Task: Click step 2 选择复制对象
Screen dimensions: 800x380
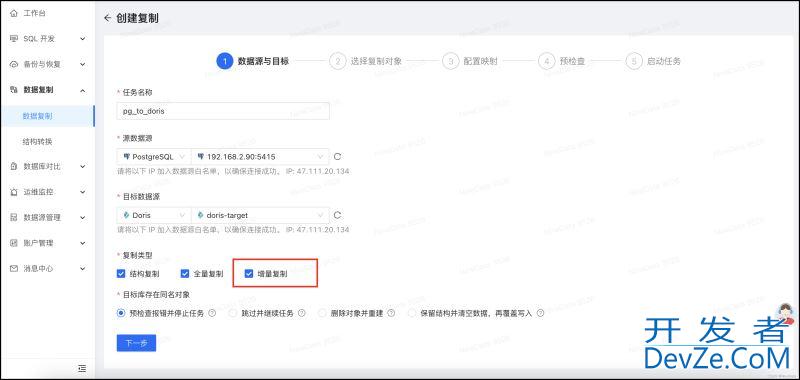Action: (x=366, y=61)
